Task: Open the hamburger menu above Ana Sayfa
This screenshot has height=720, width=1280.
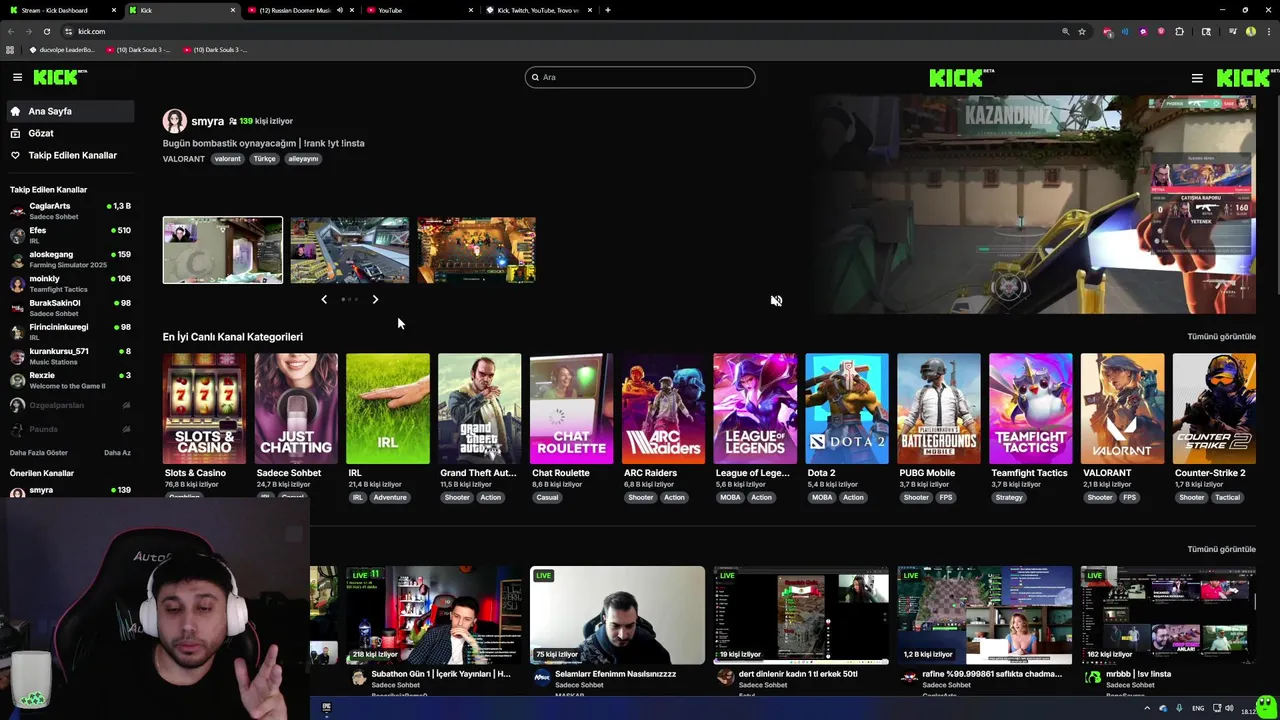Action: tap(17, 77)
